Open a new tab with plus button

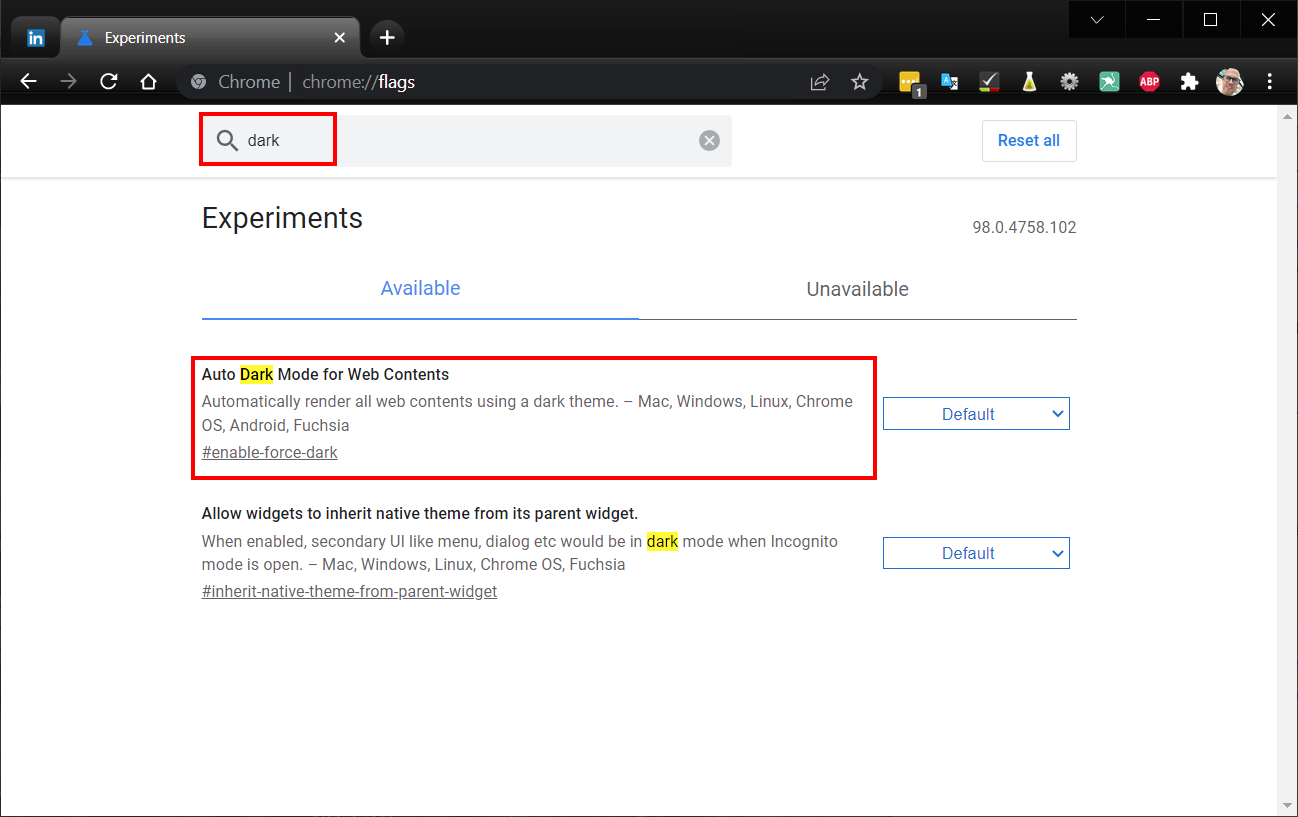point(387,38)
